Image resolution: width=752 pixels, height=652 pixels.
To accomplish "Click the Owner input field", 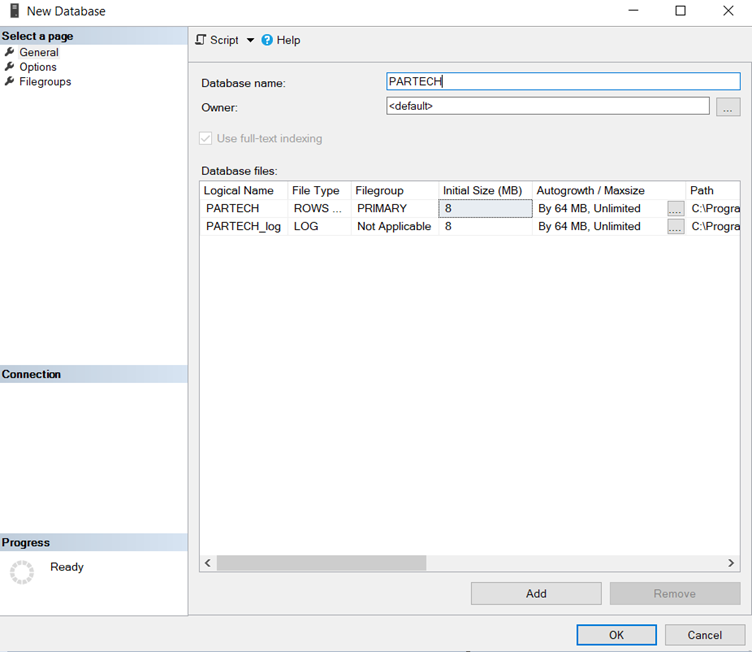I will 548,106.
